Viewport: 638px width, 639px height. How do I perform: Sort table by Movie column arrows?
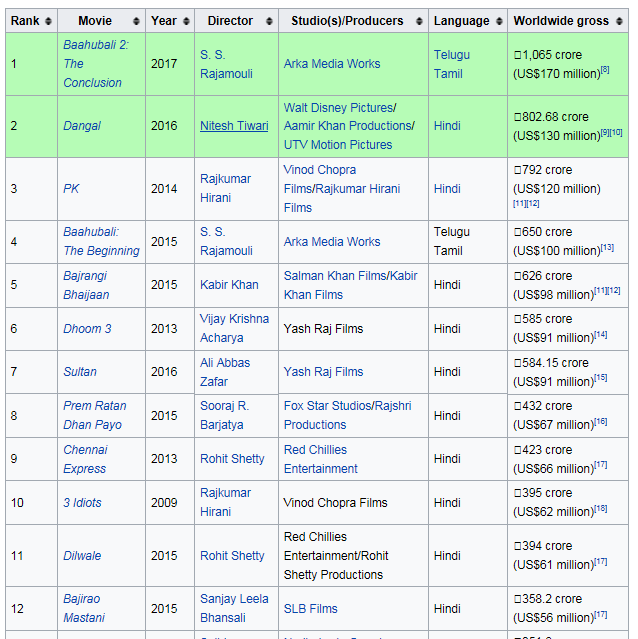tap(136, 21)
